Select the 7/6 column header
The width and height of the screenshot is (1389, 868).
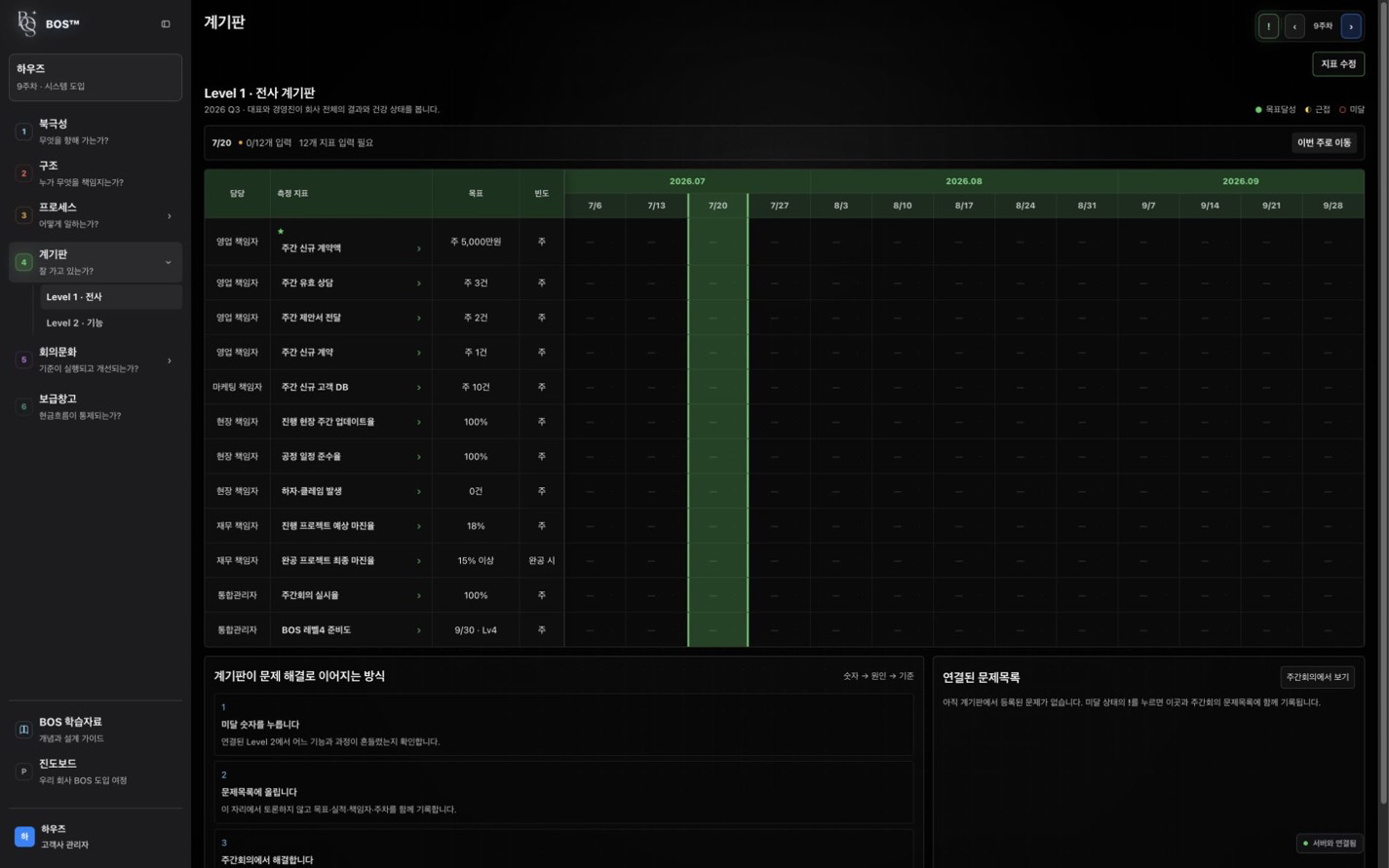coord(595,206)
